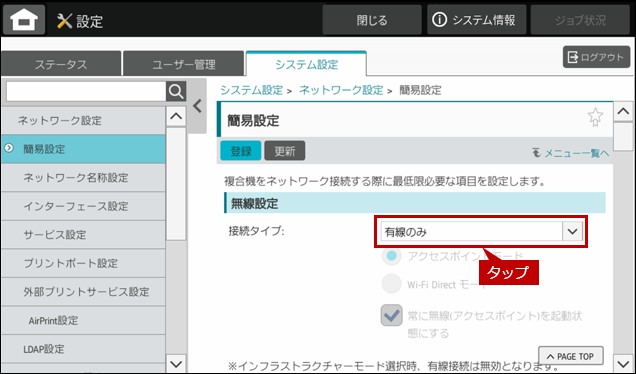Open AirPrint設定 in the sidebar
The height and width of the screenshot is (374, 636).
coord(83,320)
